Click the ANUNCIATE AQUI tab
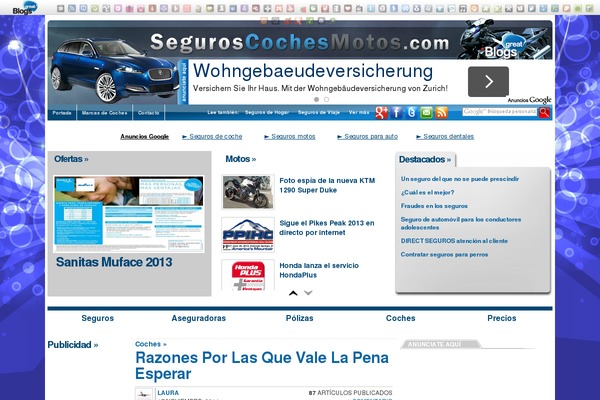 coord(440,344)
